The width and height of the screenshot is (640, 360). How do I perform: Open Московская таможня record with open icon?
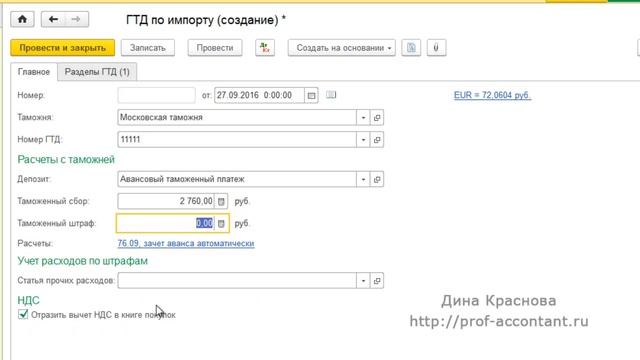377,118
